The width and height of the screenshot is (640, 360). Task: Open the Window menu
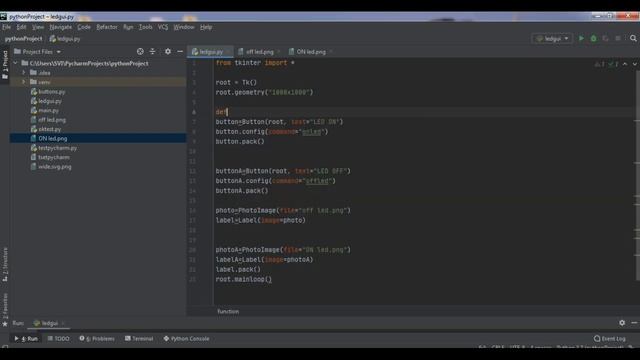(184, 27)
